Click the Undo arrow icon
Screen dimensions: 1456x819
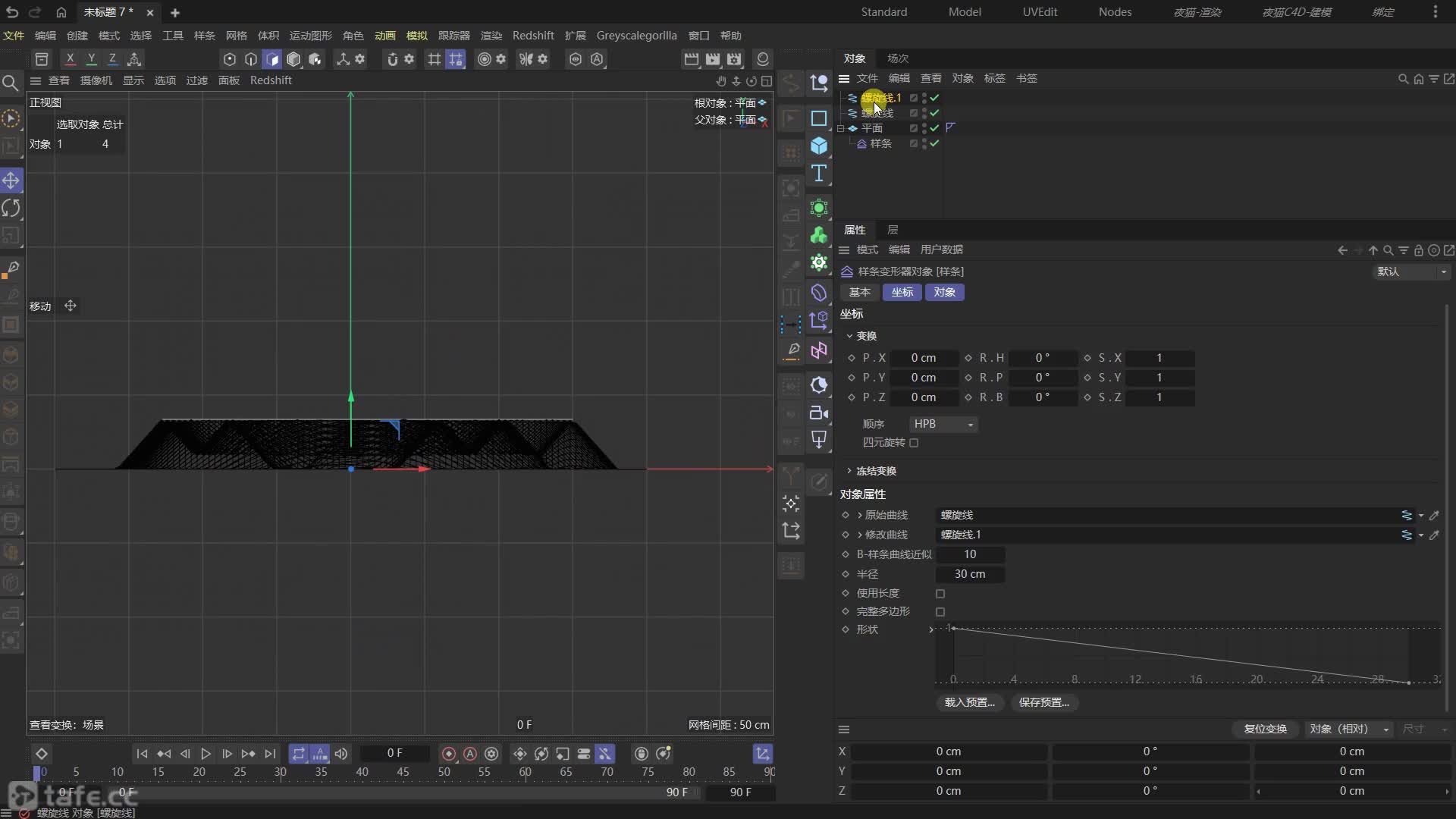pyautogui.click(x=12, y=12)
